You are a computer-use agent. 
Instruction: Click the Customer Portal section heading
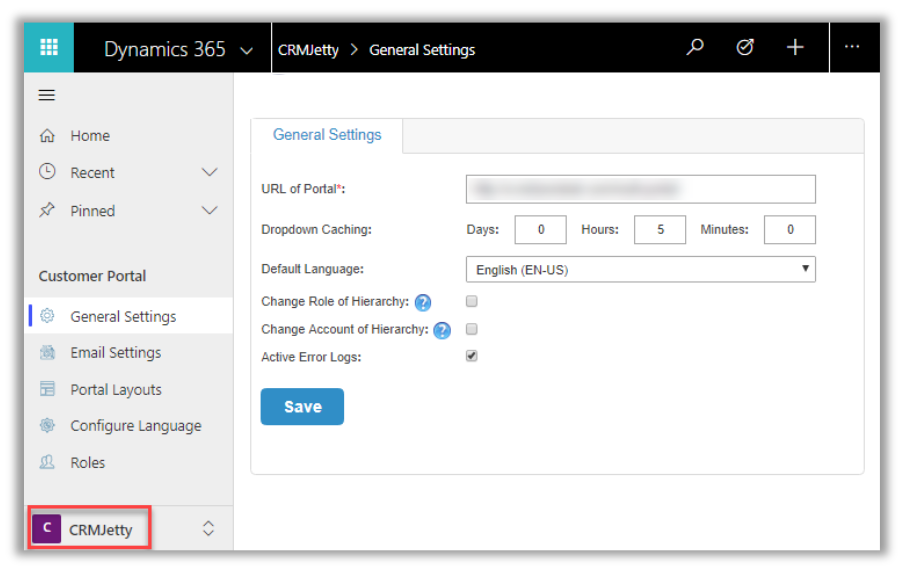[x=92, y=276]
